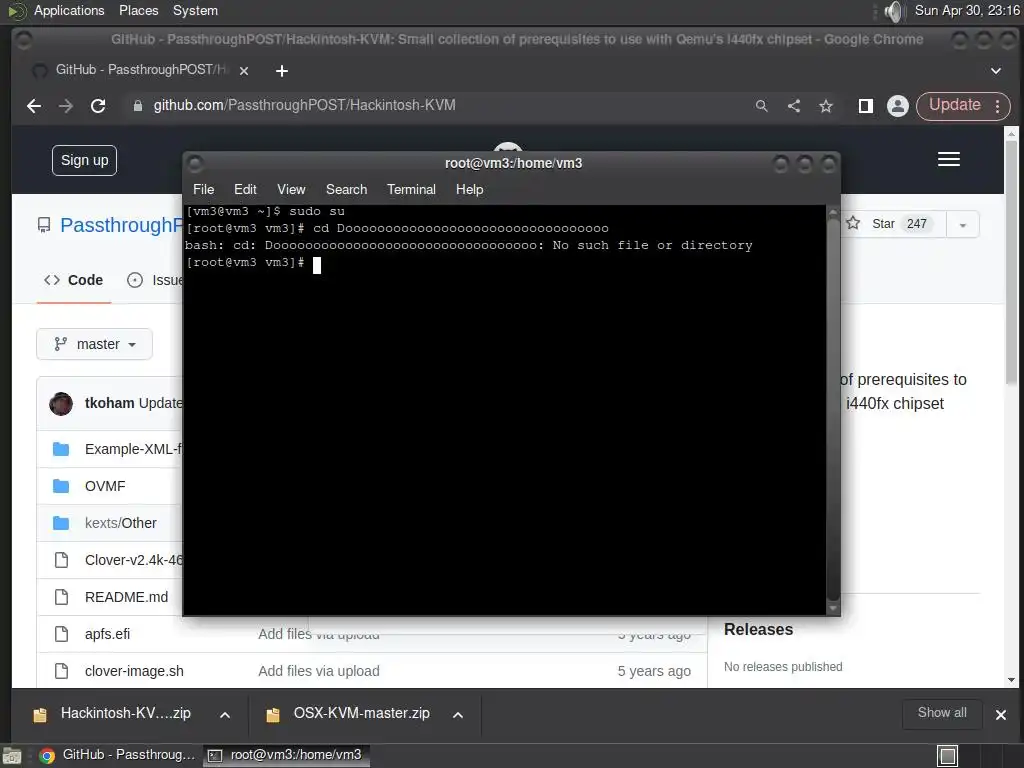The width and height of the screenshot is (1024, 768).
Task: Open OSX-KVM-master.zip download
Action: click(350, 714)
